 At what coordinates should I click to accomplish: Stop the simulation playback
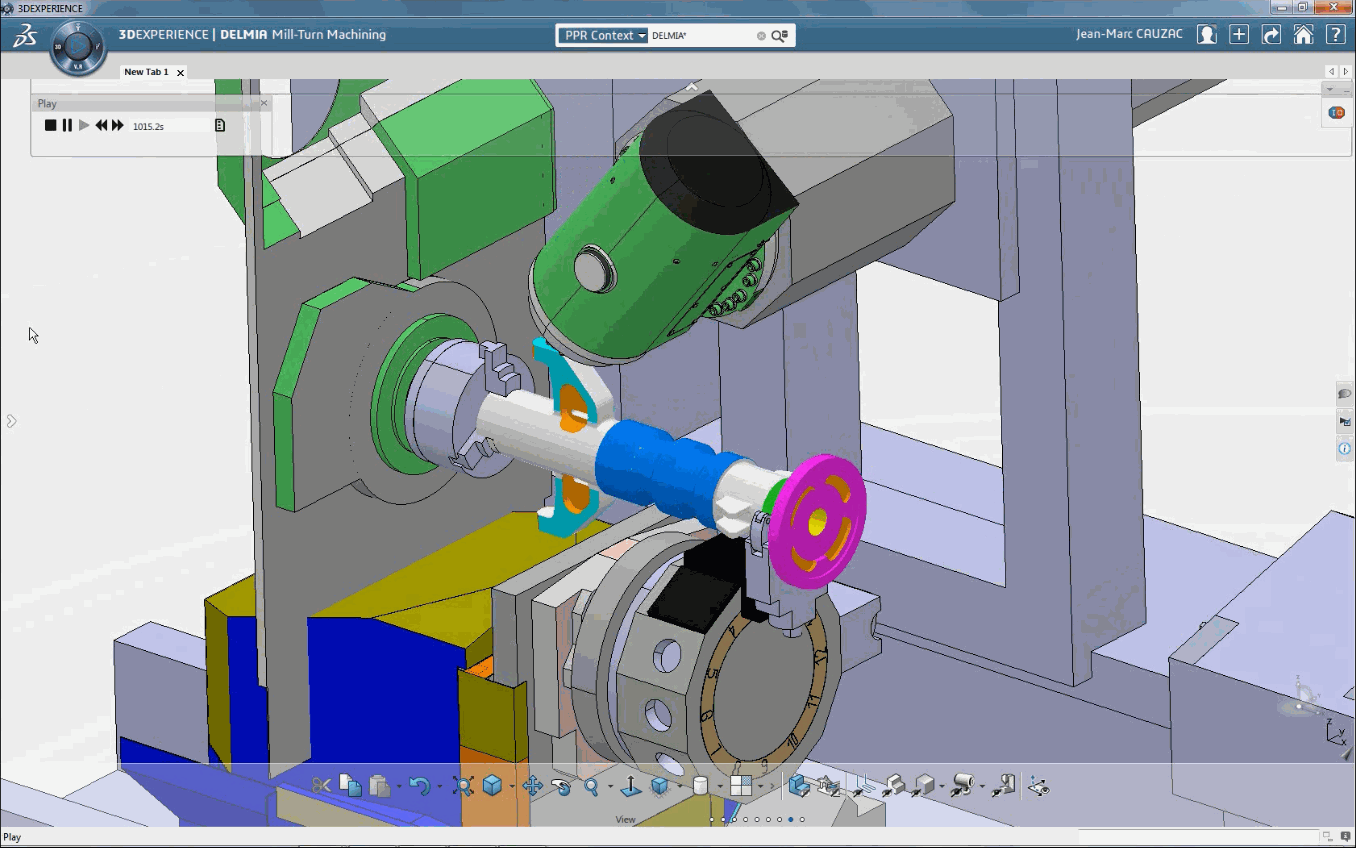[50, 125]
